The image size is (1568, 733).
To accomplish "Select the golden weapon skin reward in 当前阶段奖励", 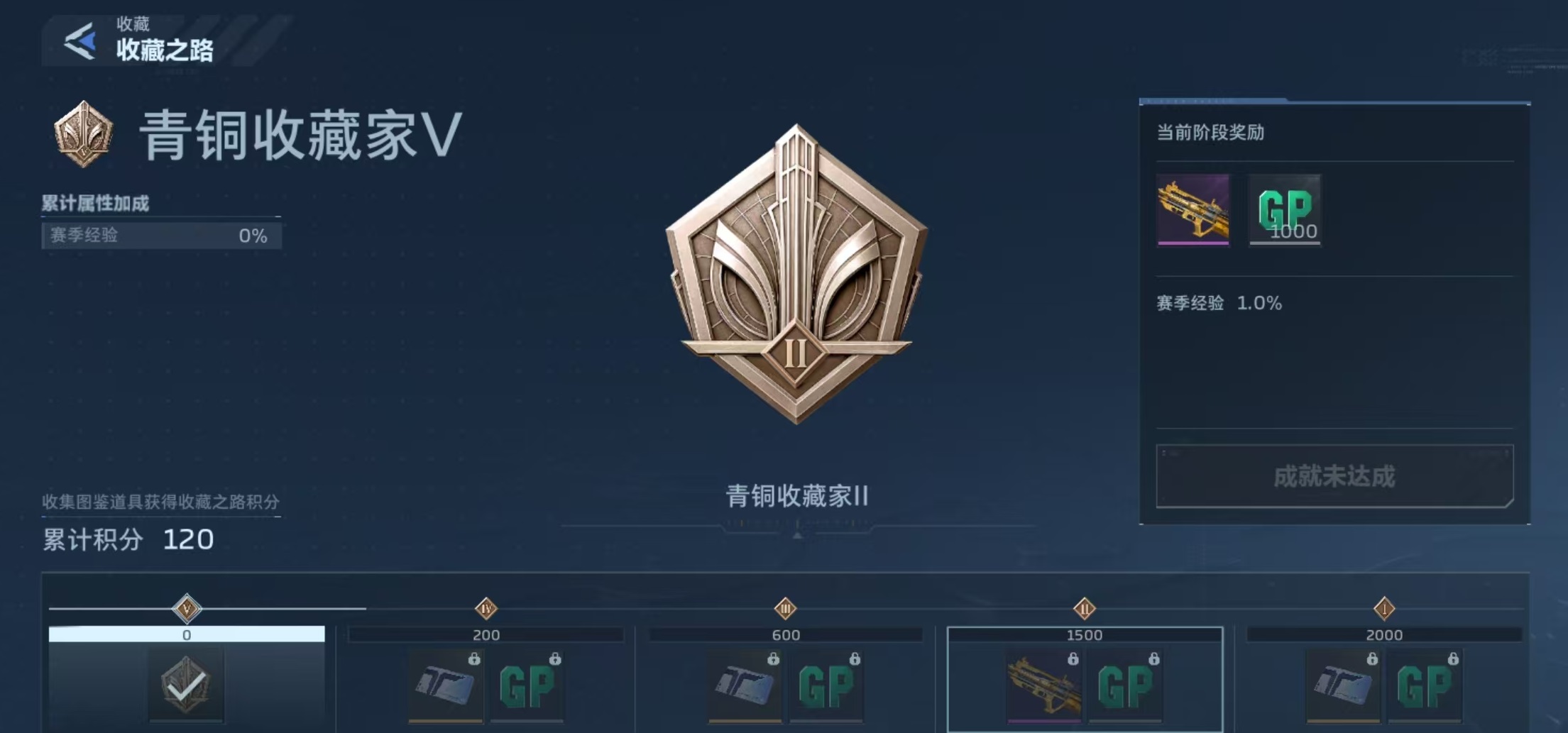I will pyautogui.click(x=1193, y=209).
